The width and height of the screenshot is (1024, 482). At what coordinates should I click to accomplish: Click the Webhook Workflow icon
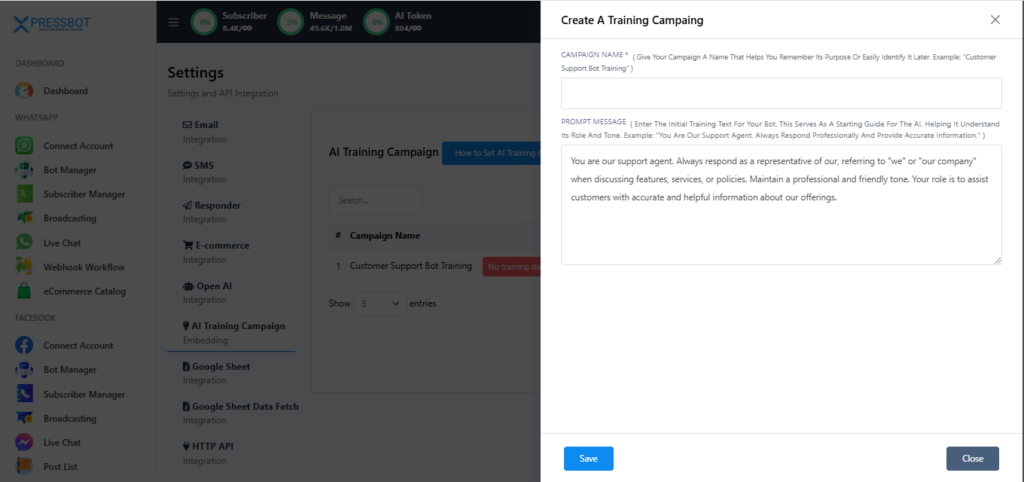[24, 267]
